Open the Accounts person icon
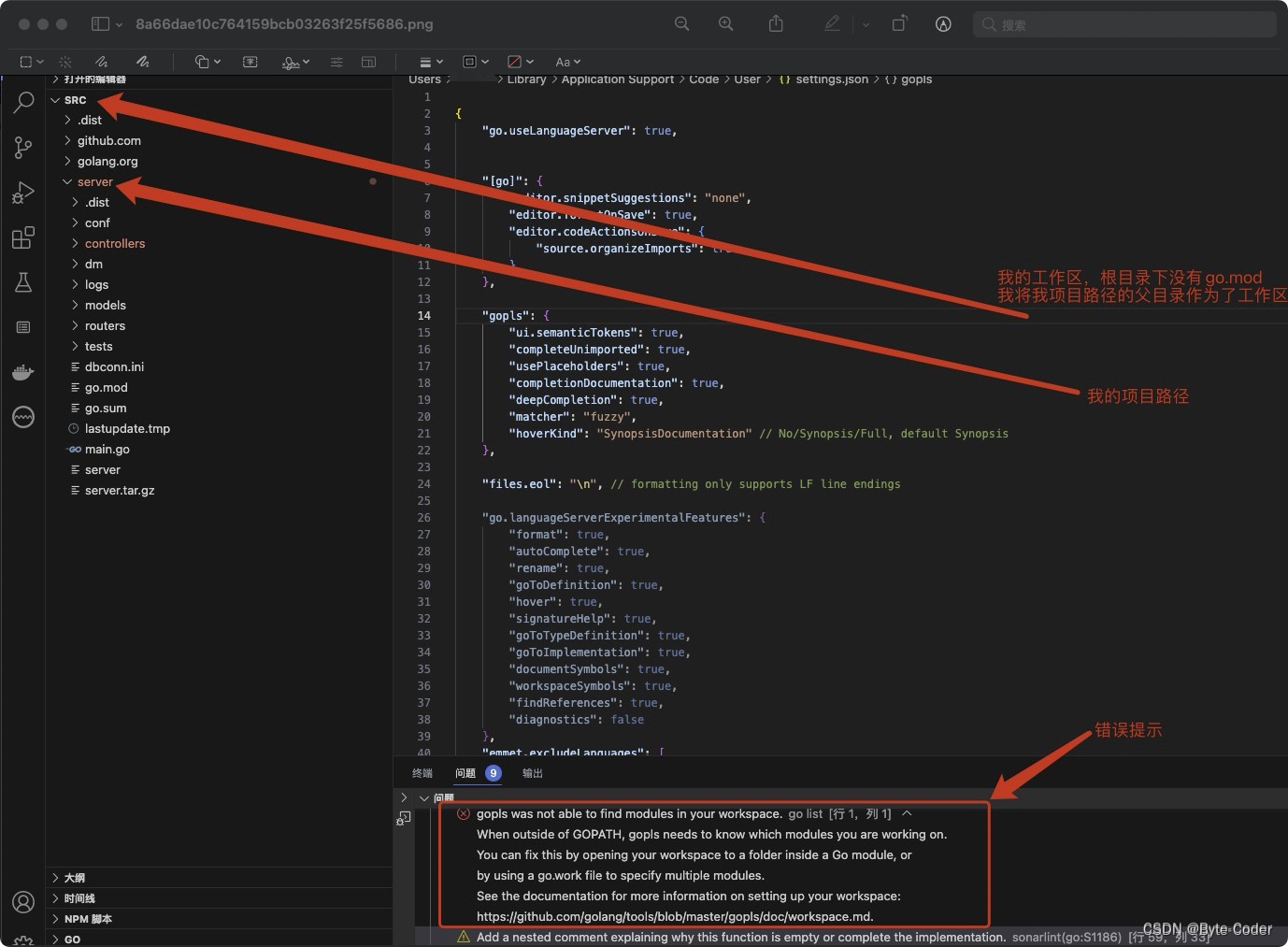Screen dimensions: 1288x947 click(23, 902)
